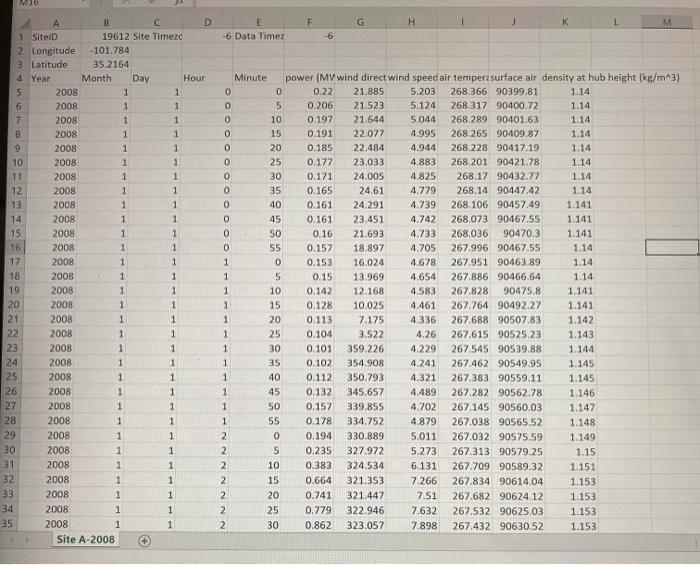Click cell containing SiteID
The width and height of the screenshot is (700, 565).
point(55,37)
